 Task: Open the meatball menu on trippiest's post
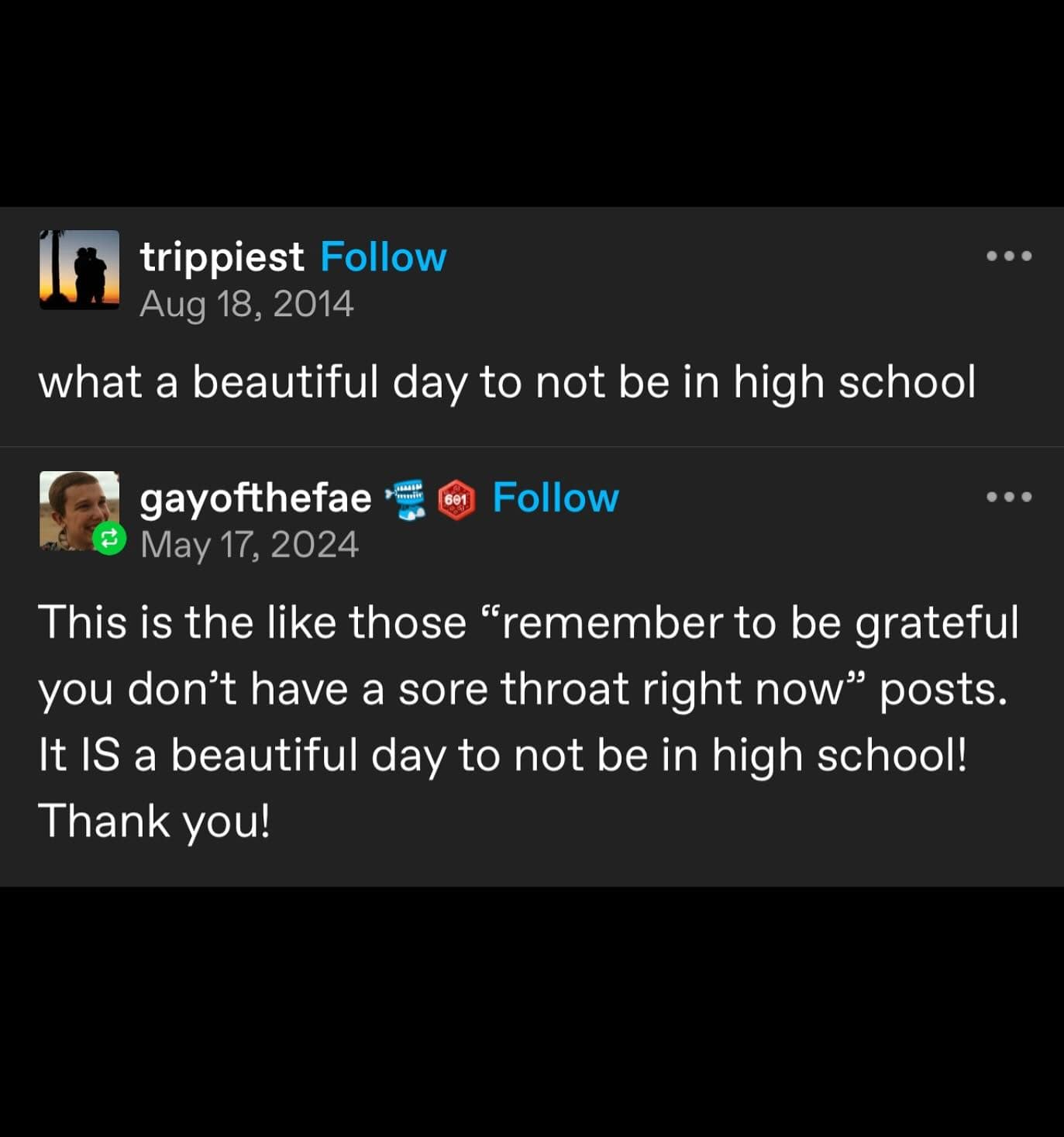click(x=1011, y=257)
